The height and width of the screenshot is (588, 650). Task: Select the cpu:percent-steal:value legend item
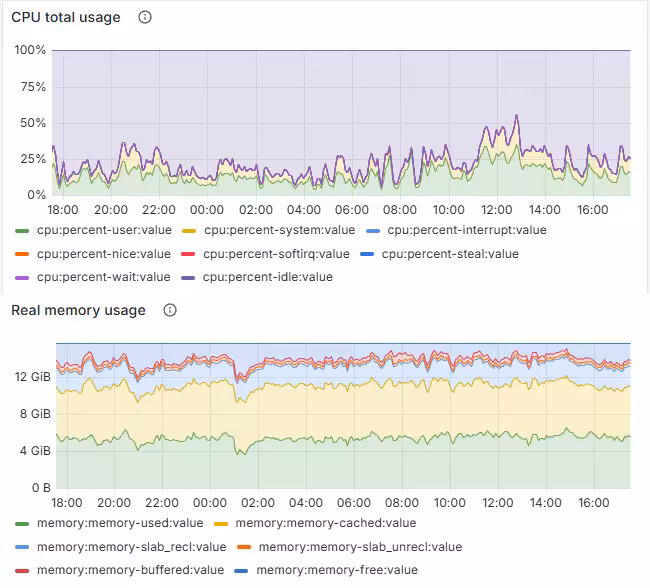pyautogui.click(x=450, y=254)
